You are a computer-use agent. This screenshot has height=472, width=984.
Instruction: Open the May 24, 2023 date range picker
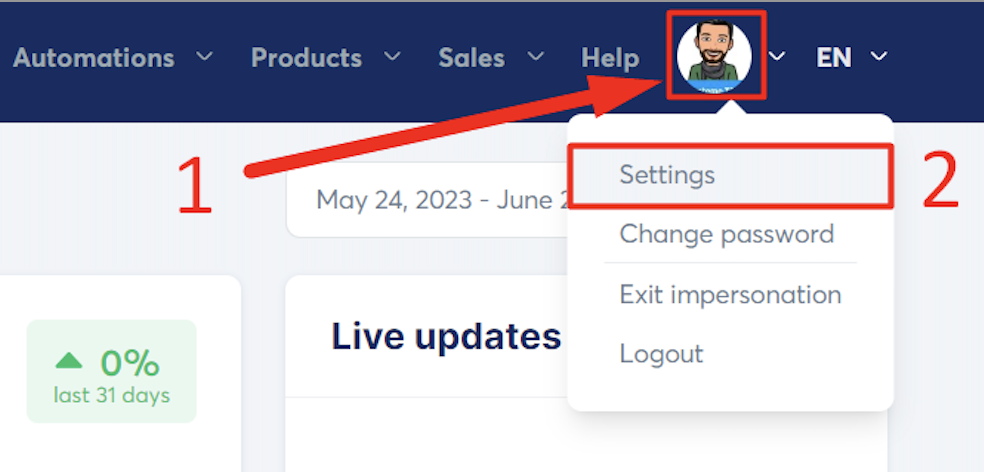(x=430, y=200)
